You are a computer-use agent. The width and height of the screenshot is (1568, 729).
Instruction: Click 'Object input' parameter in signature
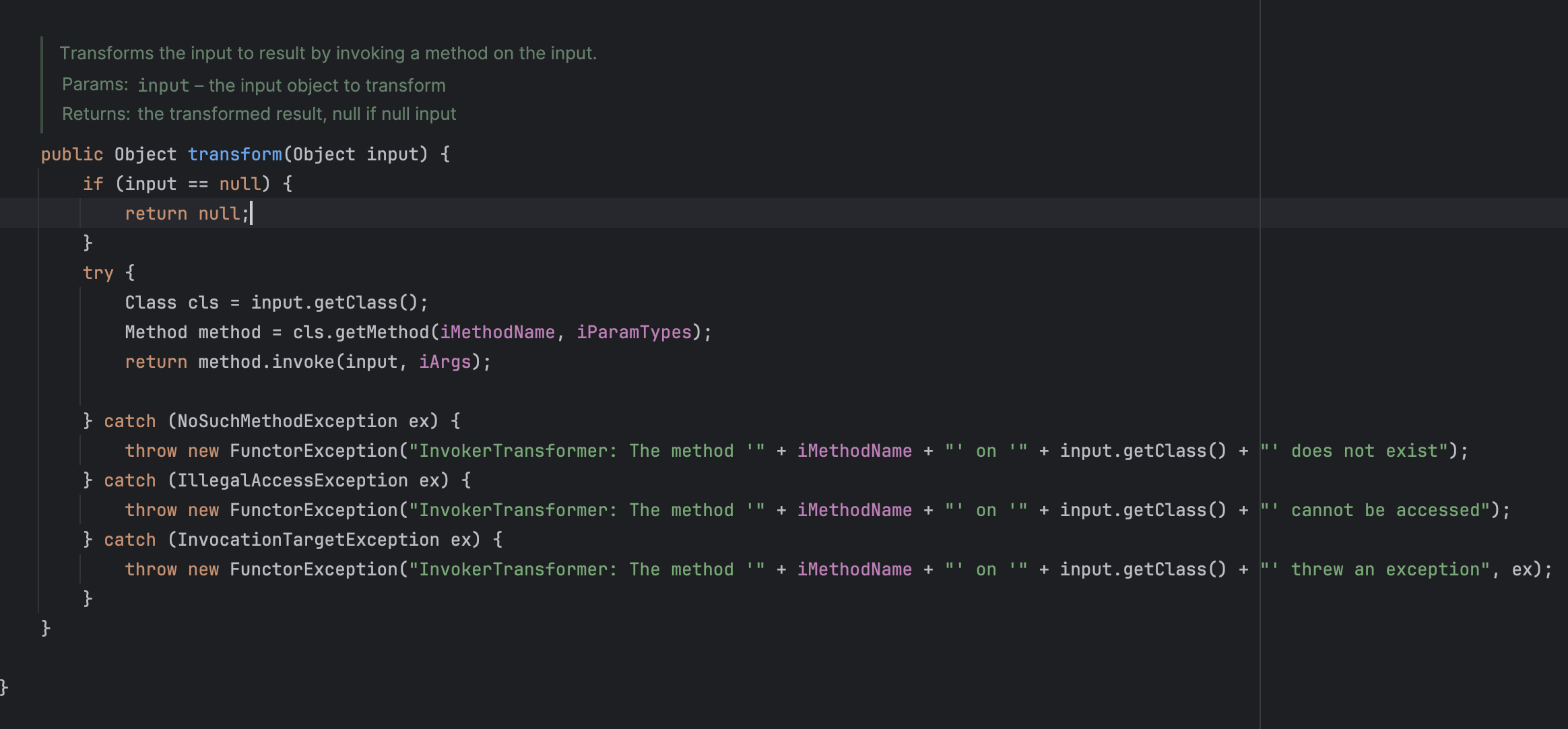pos(356,154)
